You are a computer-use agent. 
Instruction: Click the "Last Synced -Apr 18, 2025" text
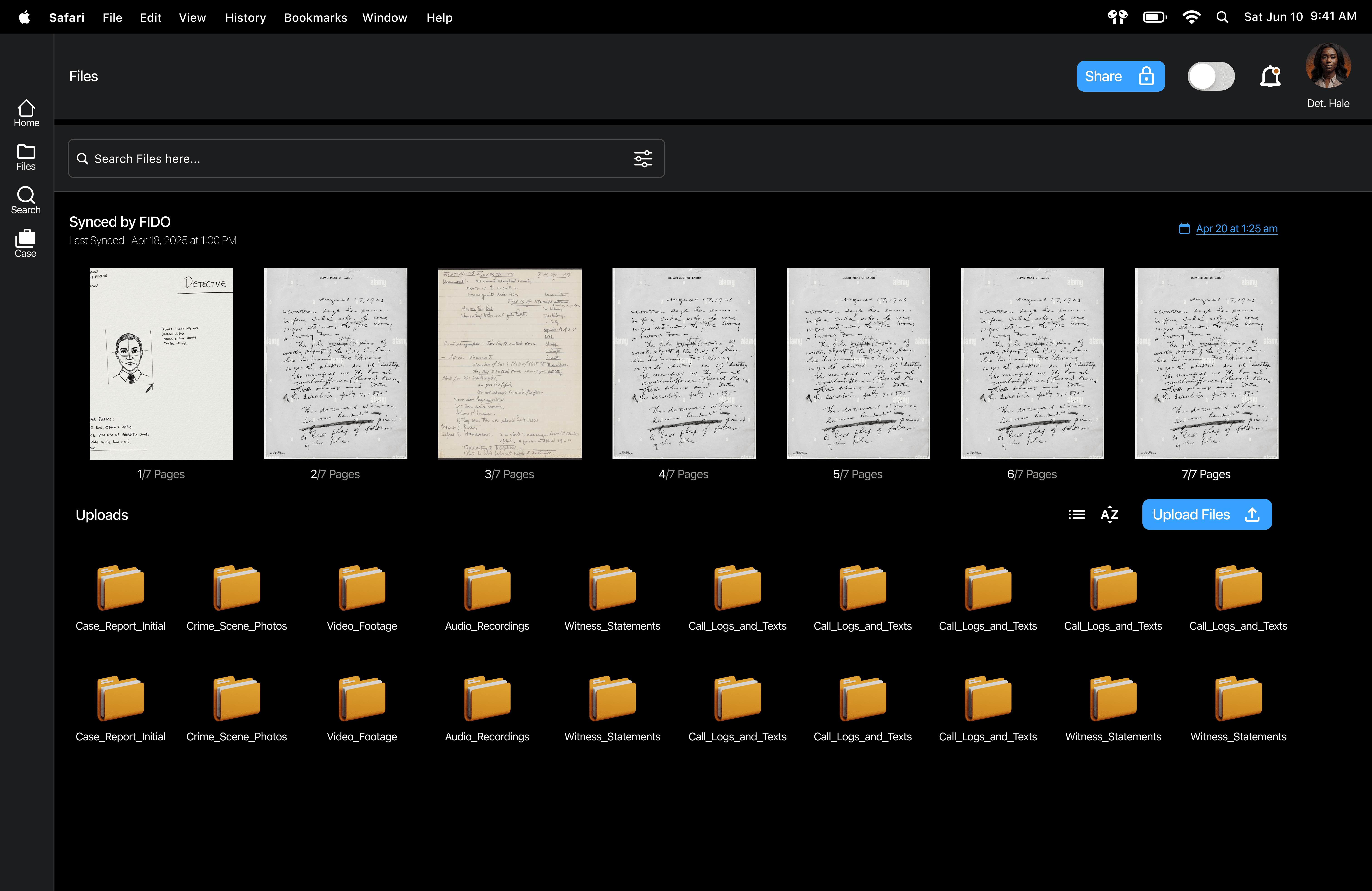(153, 240)
